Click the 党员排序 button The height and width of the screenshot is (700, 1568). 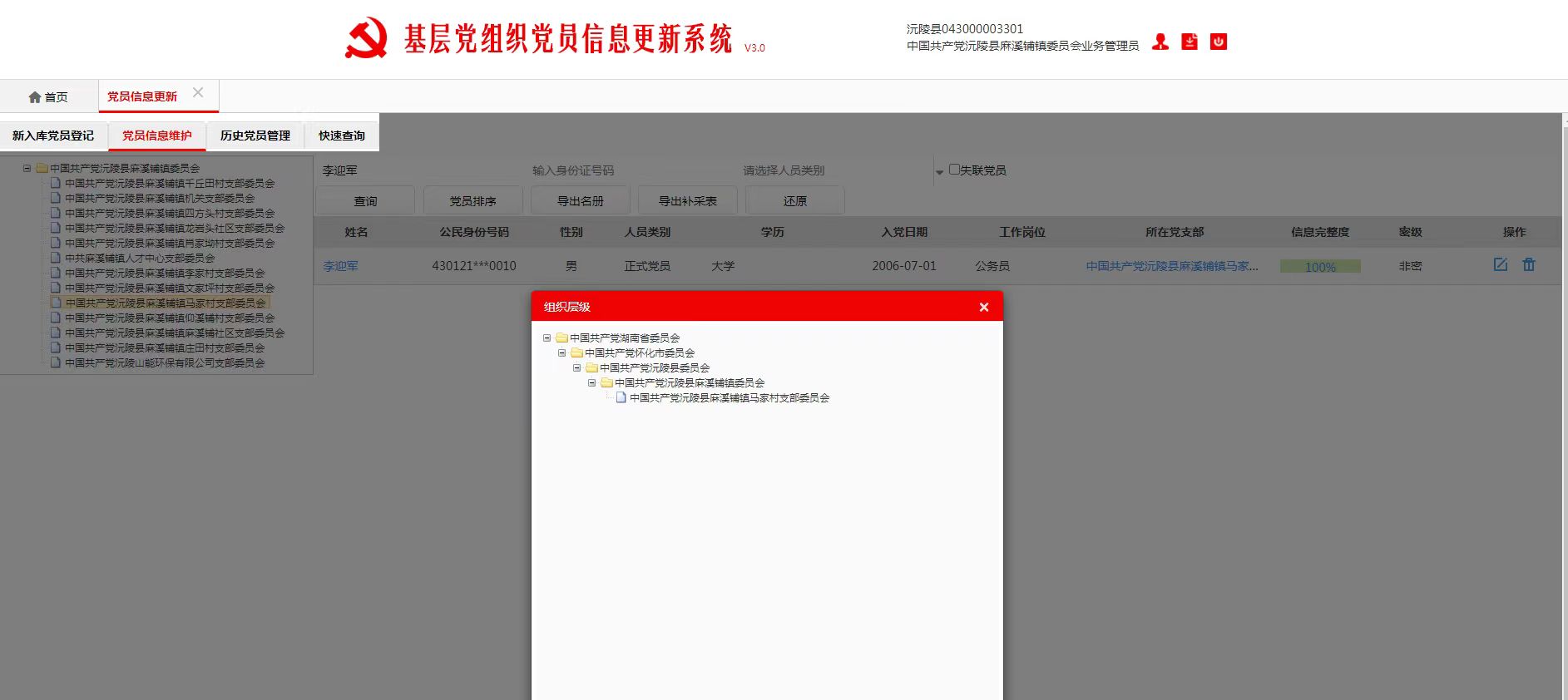click(472, 201)
